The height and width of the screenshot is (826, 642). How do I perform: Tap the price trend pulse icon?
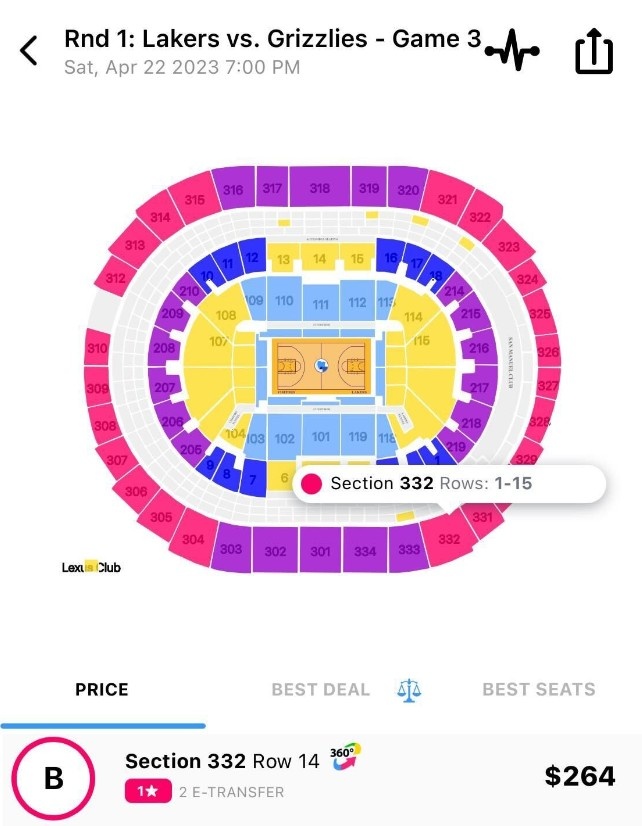pyautogui.click(x=512, y=49)
